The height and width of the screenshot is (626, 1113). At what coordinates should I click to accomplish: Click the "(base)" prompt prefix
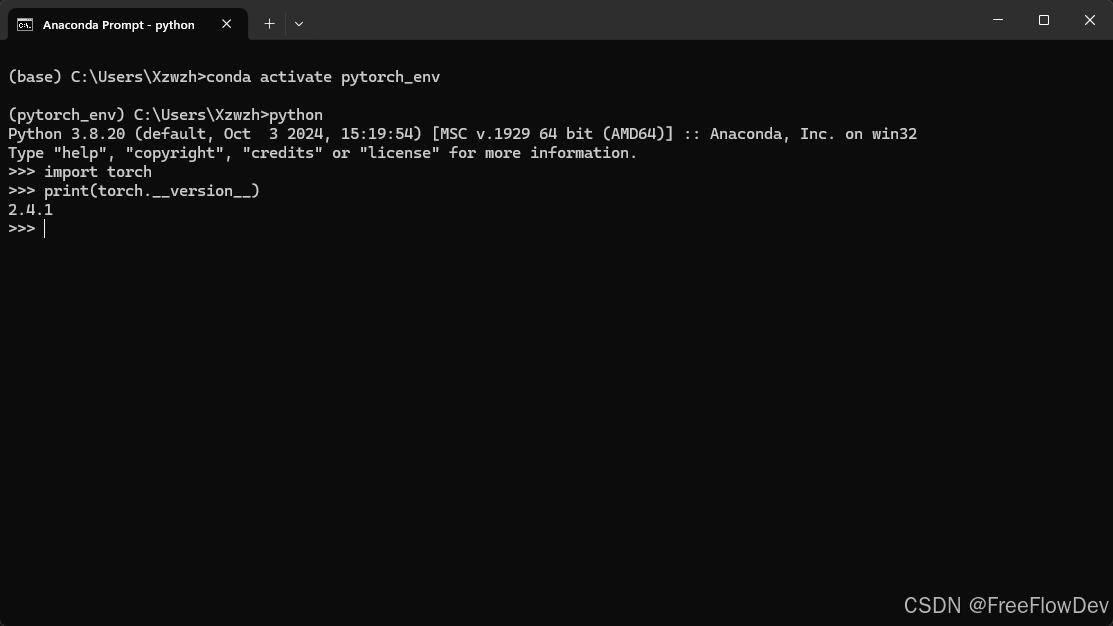(x=34, y=77)
